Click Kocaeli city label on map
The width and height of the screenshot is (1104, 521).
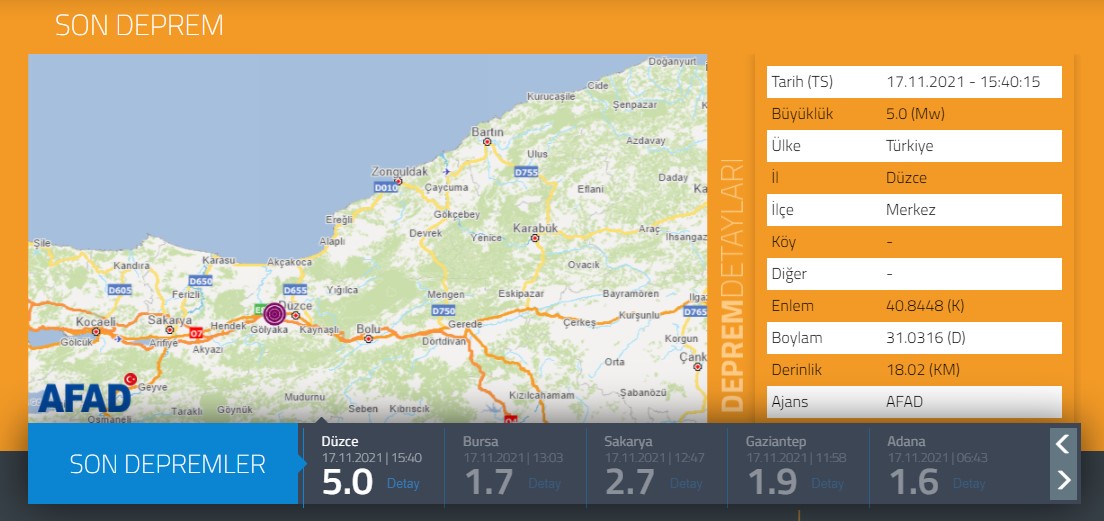pyautogui.click(x=95, y=322)
